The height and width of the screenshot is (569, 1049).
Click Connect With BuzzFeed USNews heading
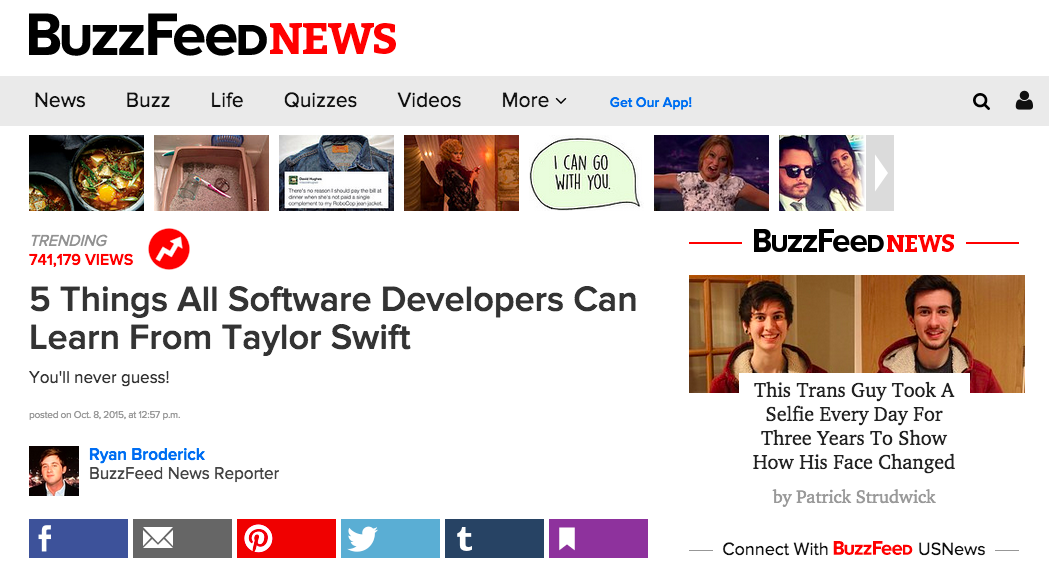click(854, 549)
